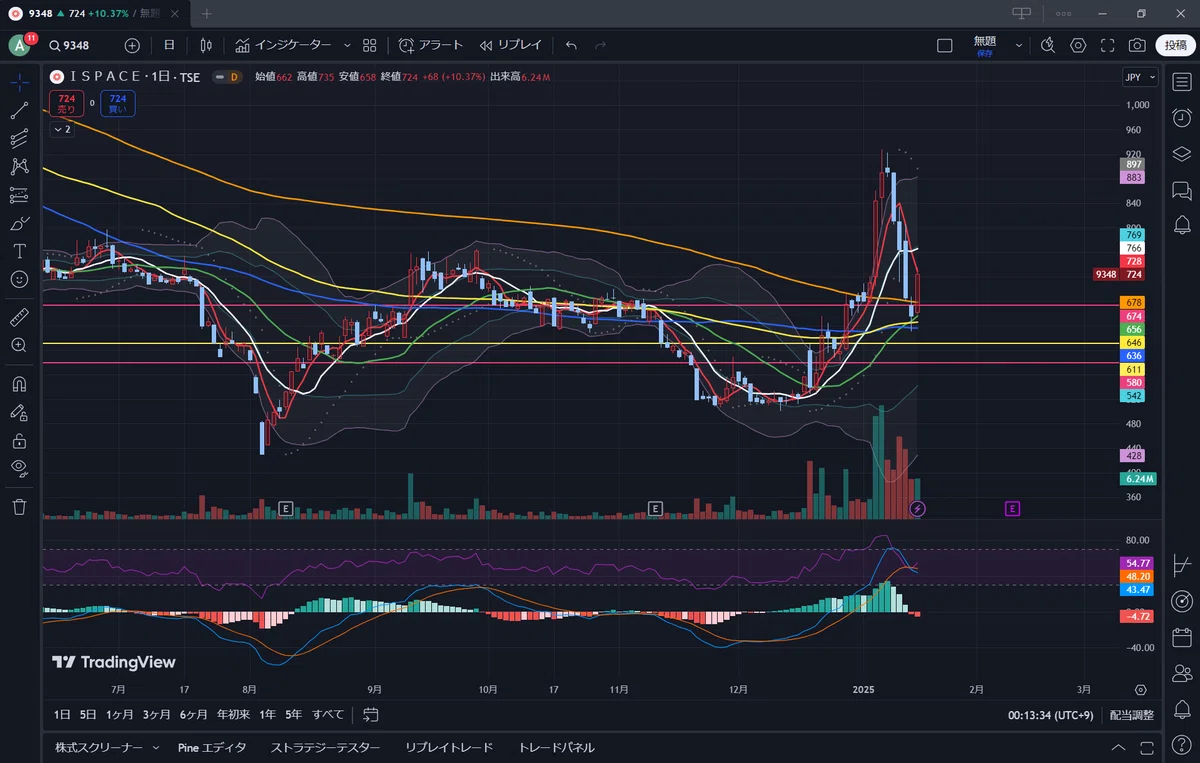Delete drawings with the trash icon
Image resolution: width=1200 pixels, height=763 pixels.
tap(19, 507)
